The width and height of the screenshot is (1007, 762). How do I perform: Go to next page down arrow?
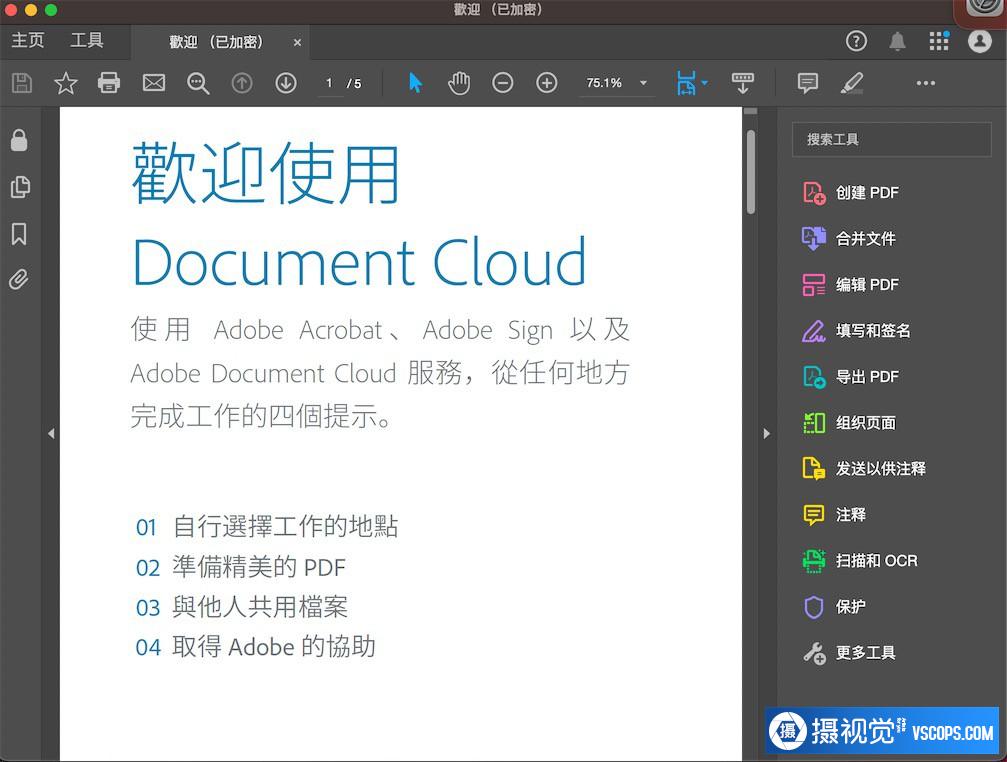[286, 83]
